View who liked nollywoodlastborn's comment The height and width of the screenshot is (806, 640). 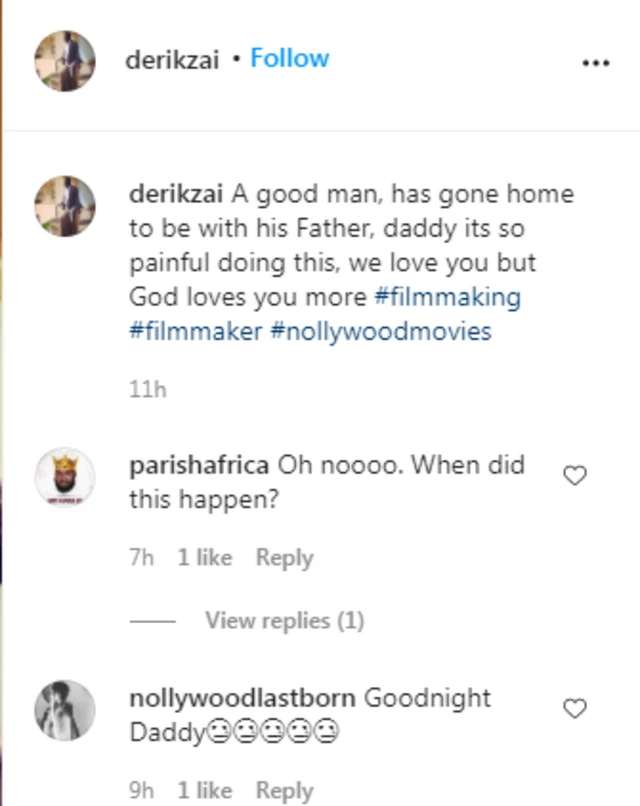click(x=207, y=789)
